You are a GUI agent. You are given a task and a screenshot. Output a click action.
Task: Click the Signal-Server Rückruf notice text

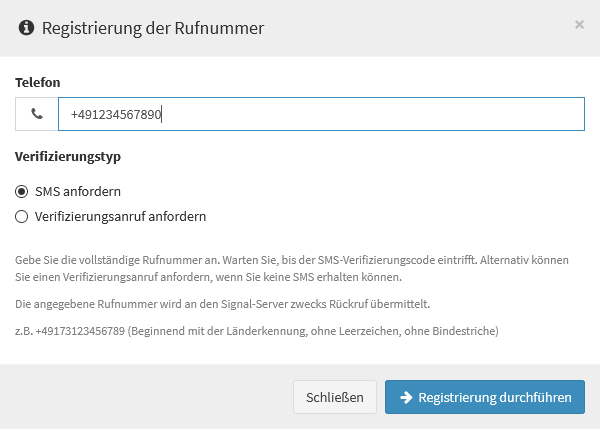pos(222,304)
